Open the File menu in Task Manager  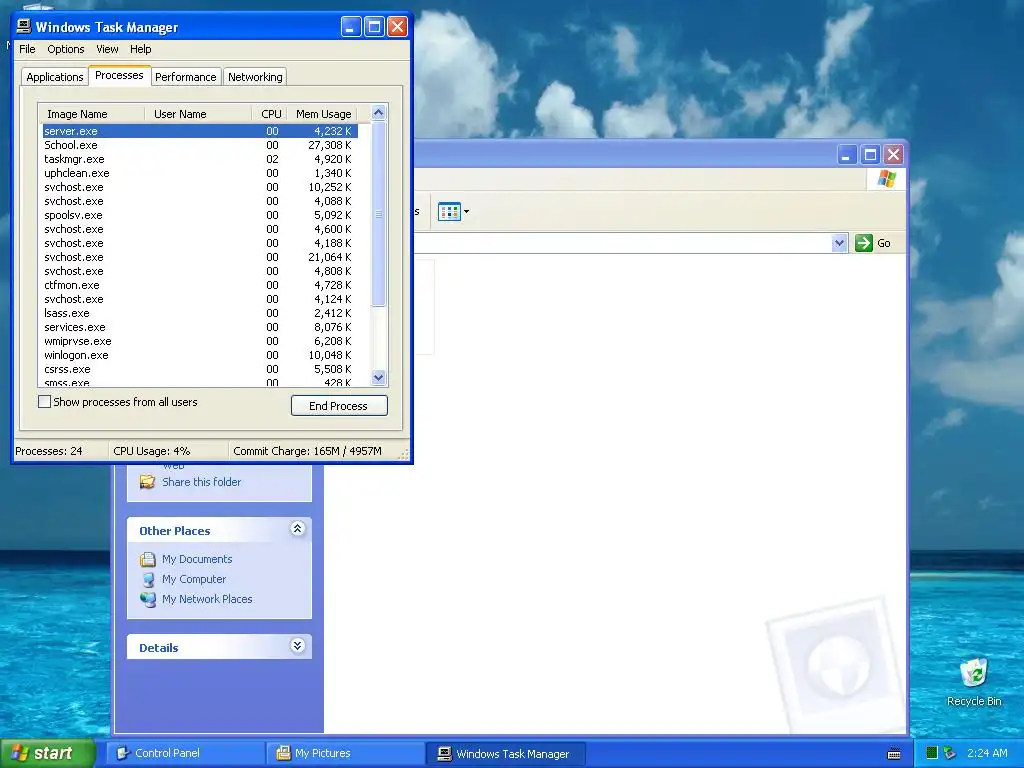27,49
